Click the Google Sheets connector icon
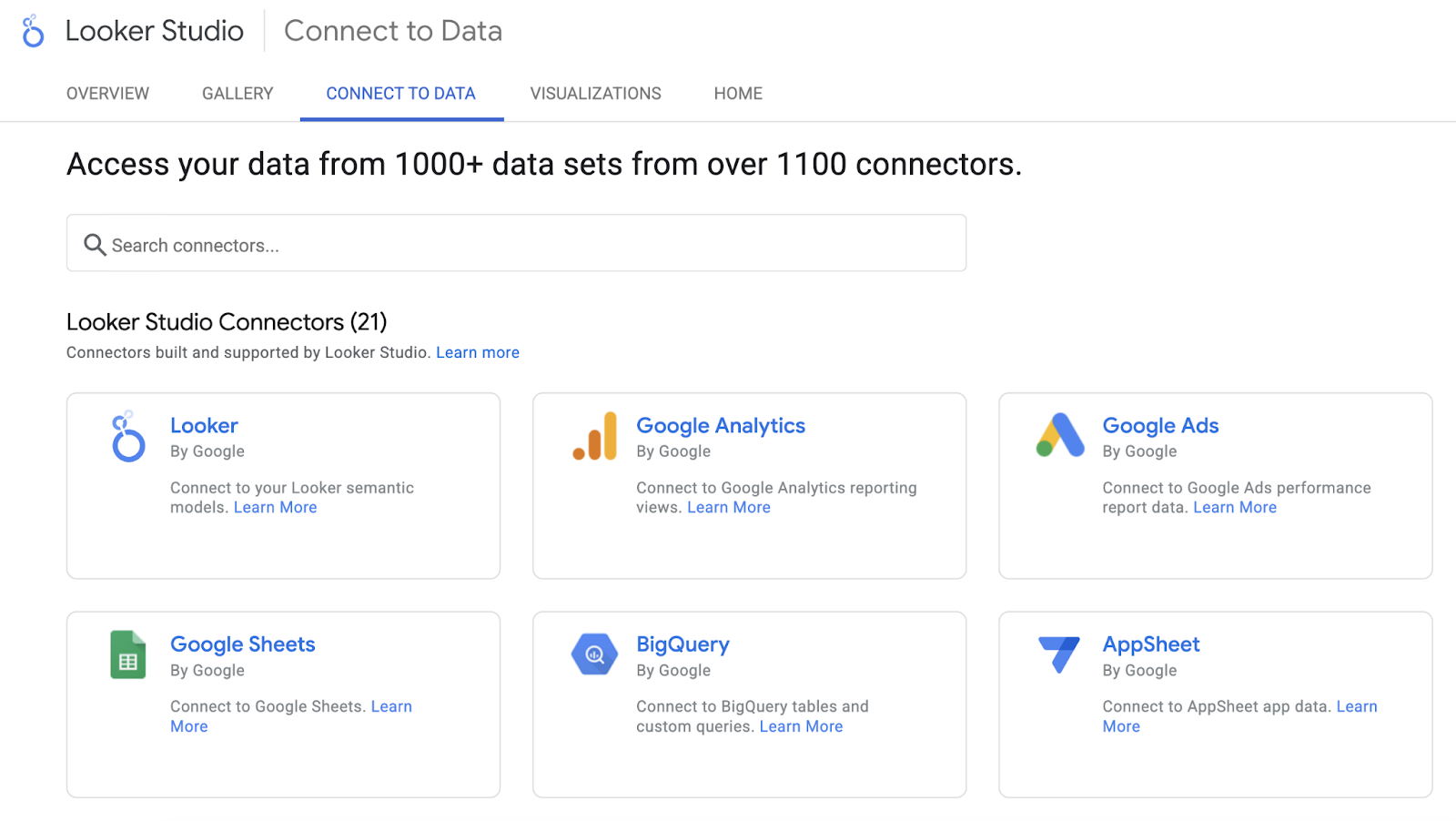Viewport: 1456px width, 821px height. pos(127,654)
